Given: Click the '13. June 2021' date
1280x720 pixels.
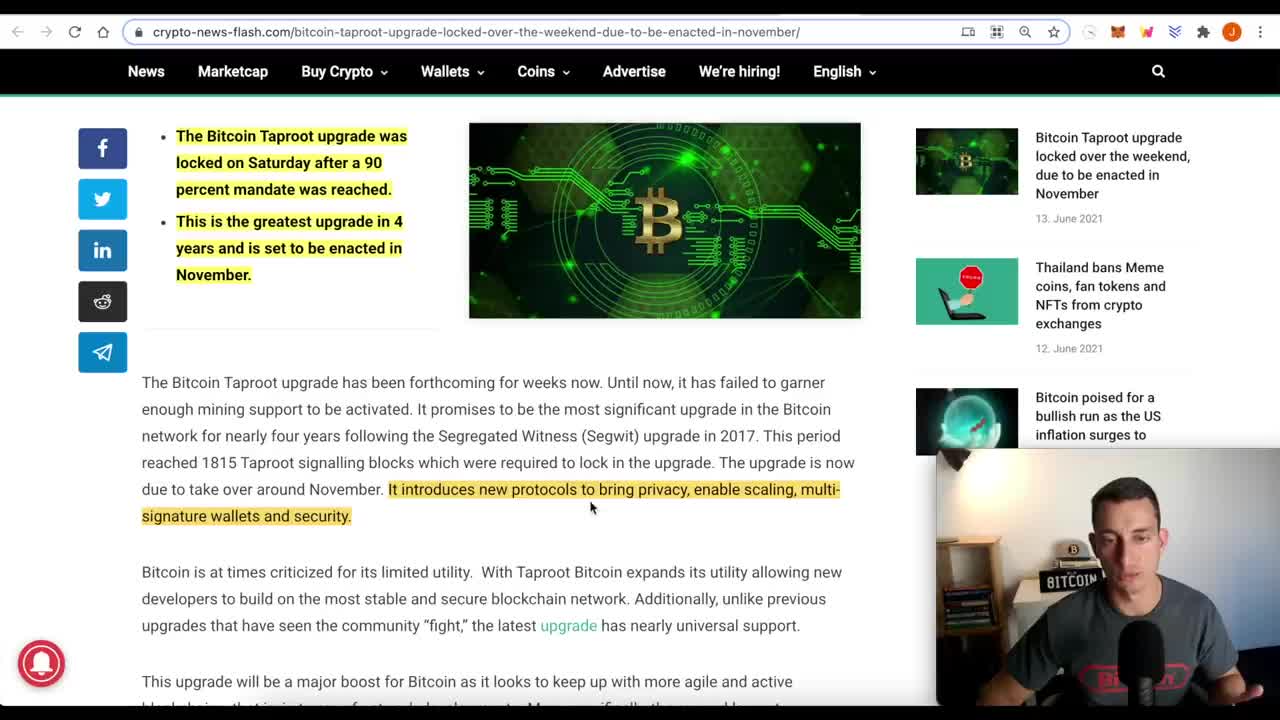Looking at the screenshot, I should point(1069,218).
